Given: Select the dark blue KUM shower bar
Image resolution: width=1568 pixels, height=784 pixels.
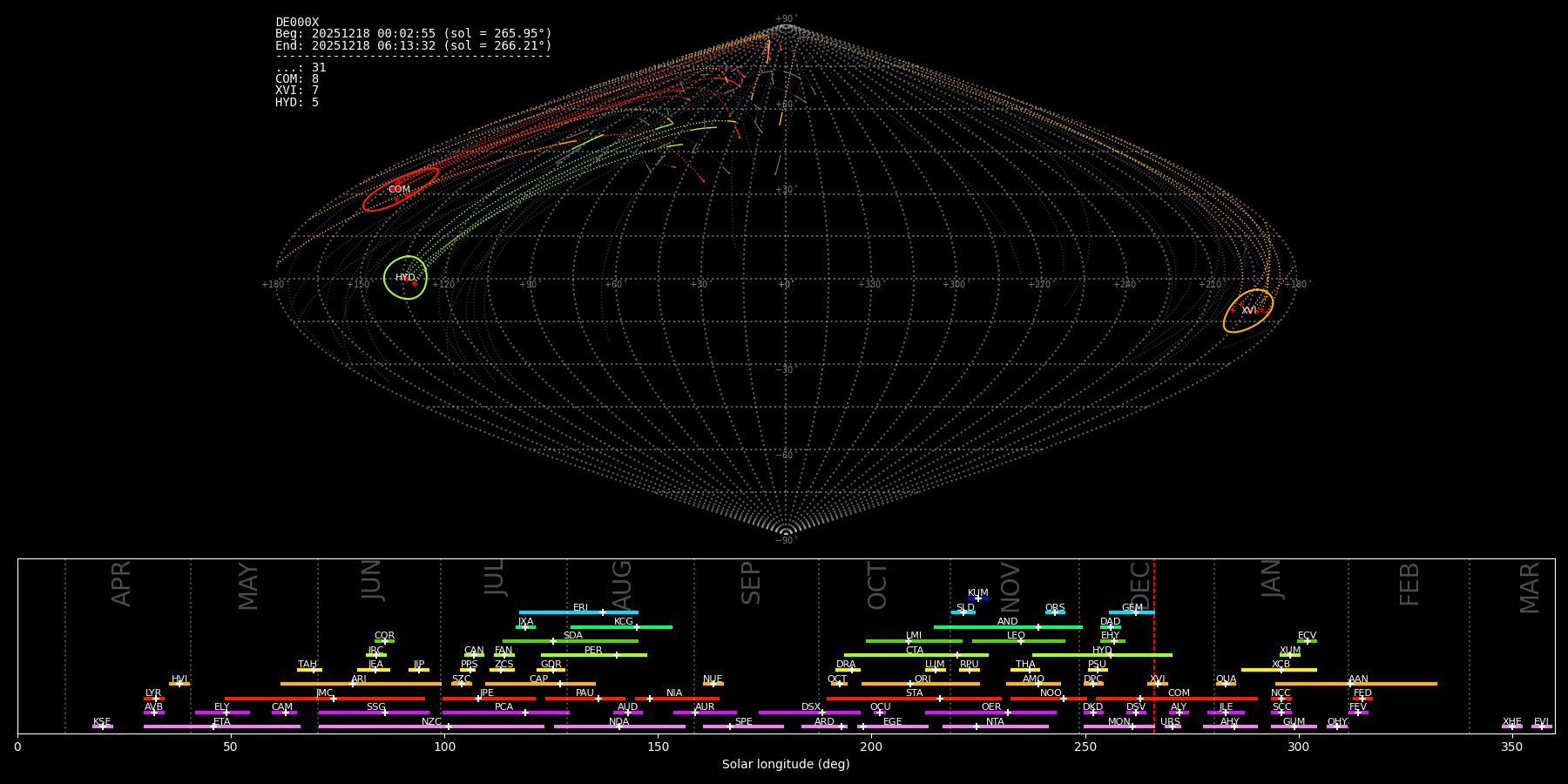Looking at the screenshot, I should coord(977,598).
